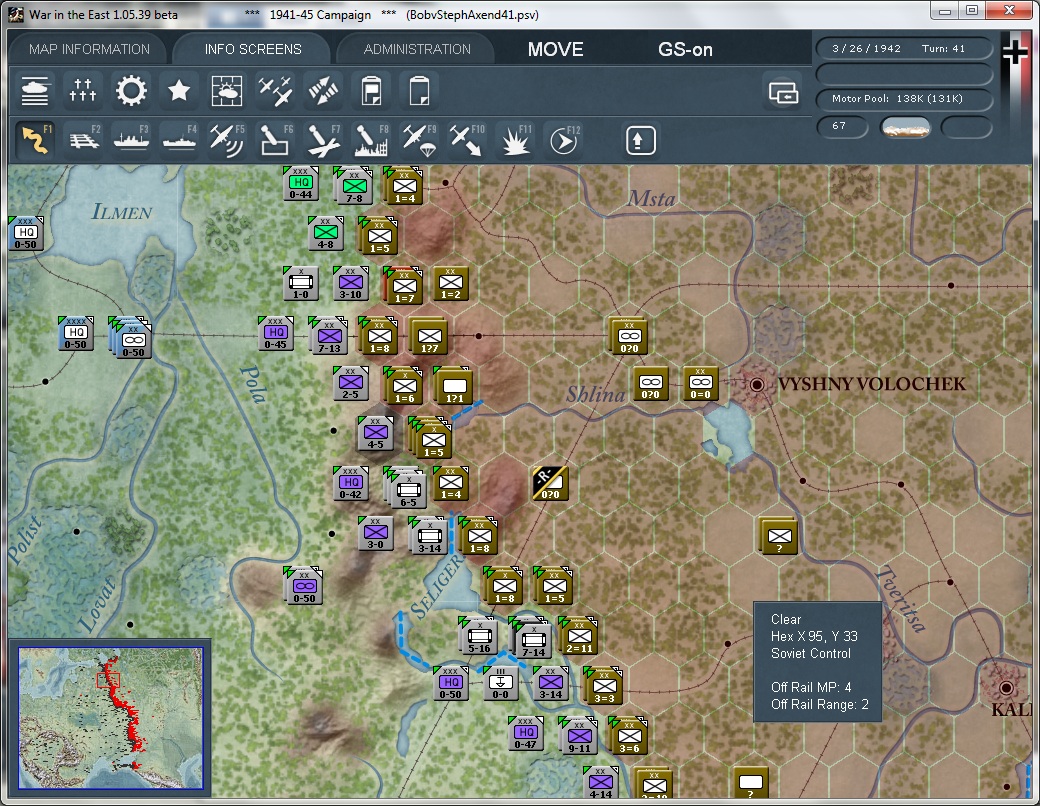Switch to the MAP INFORMATION tab
The image size is (1040, 806).
tap(90, 49)
